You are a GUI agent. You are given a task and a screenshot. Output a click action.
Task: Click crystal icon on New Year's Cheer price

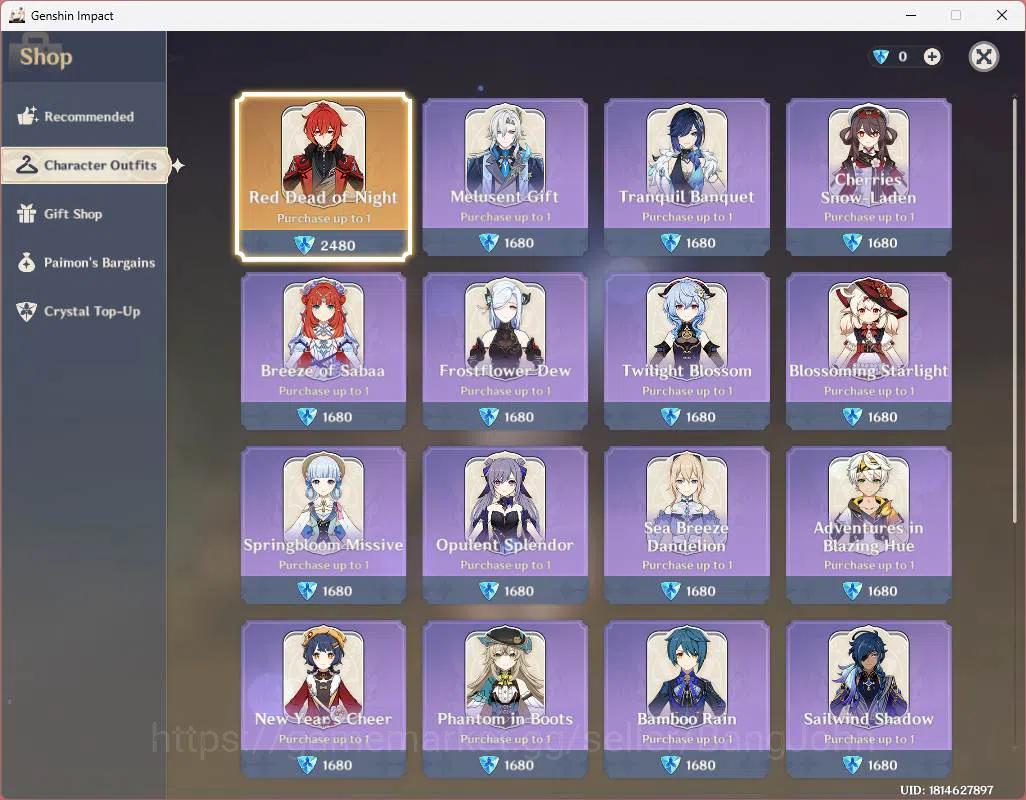[x=307, y=765]
